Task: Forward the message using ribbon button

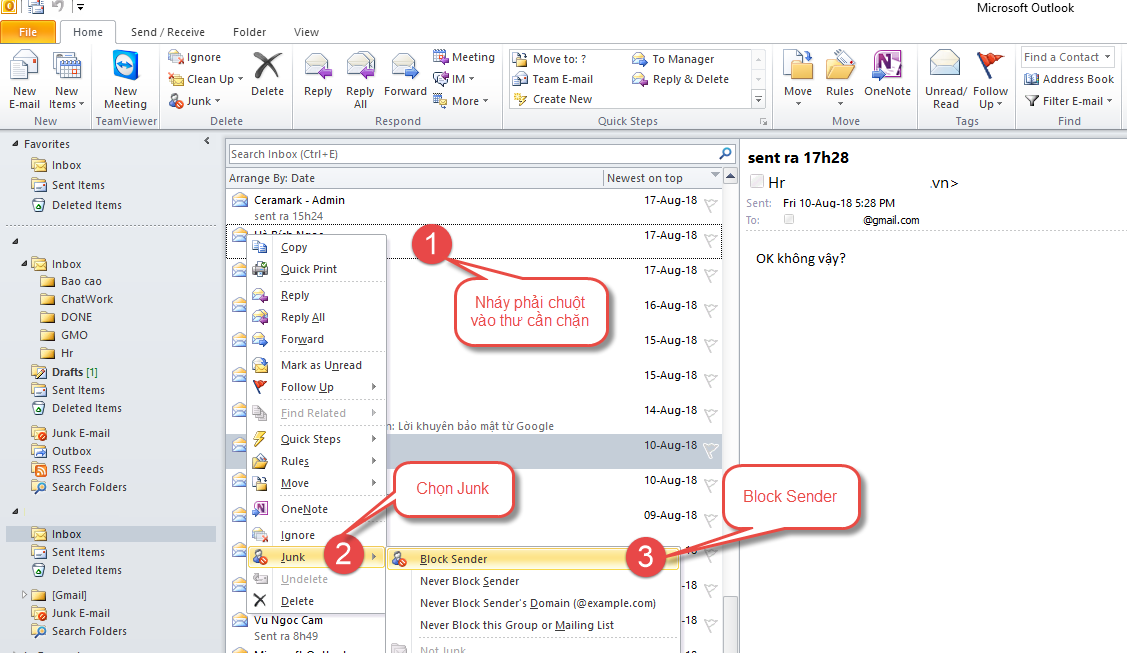Action: (x=405, y=74)
